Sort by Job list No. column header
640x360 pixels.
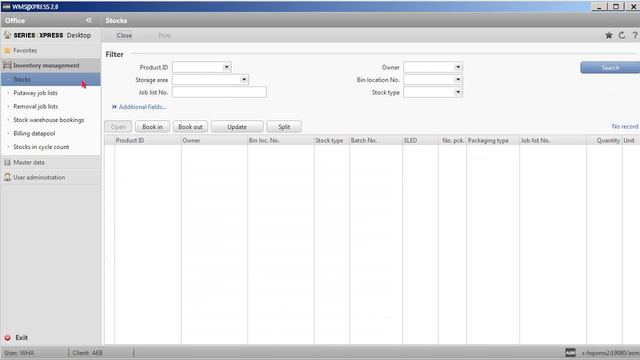point(553,140)
